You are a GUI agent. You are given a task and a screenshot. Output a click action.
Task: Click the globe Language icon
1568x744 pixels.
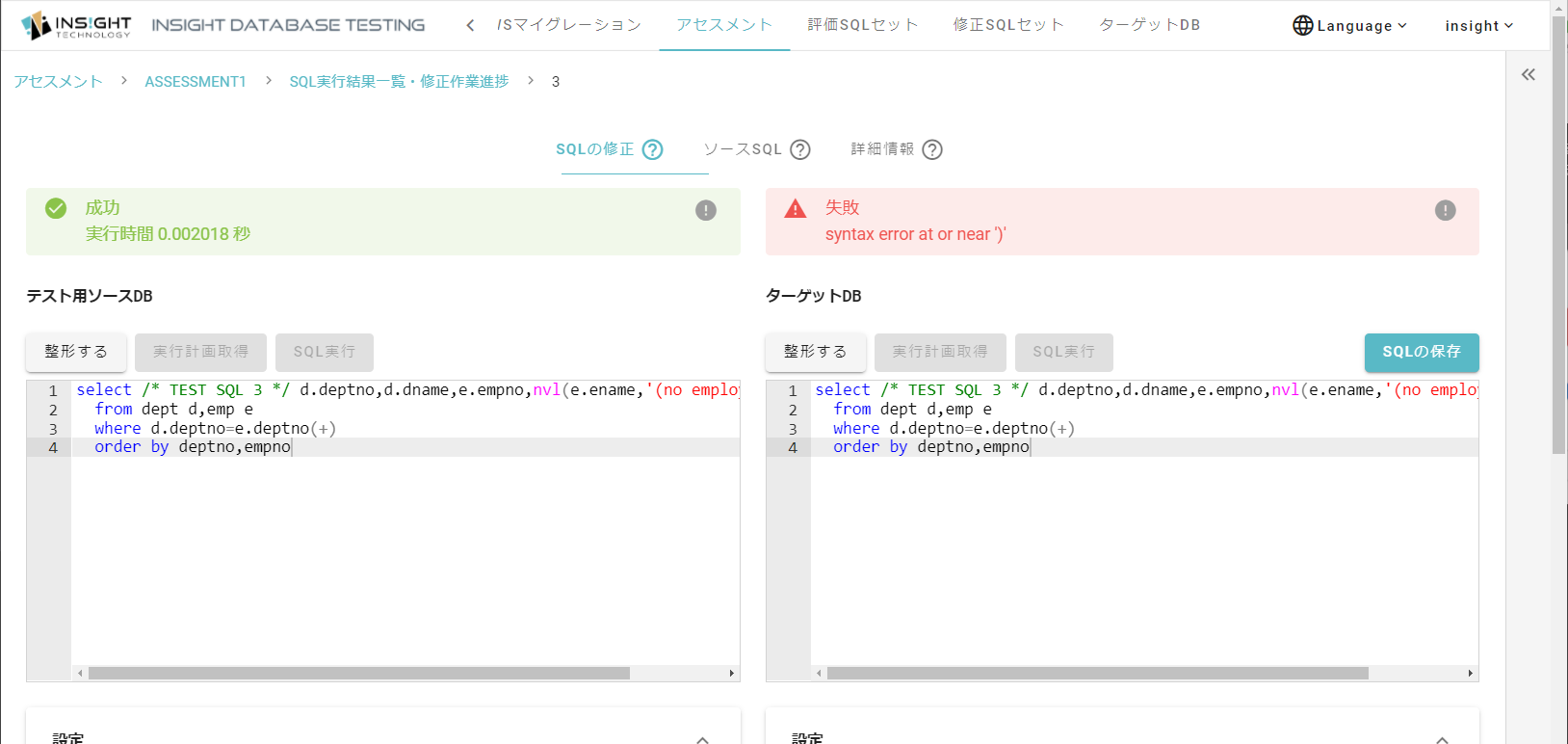coord(1303,25)
